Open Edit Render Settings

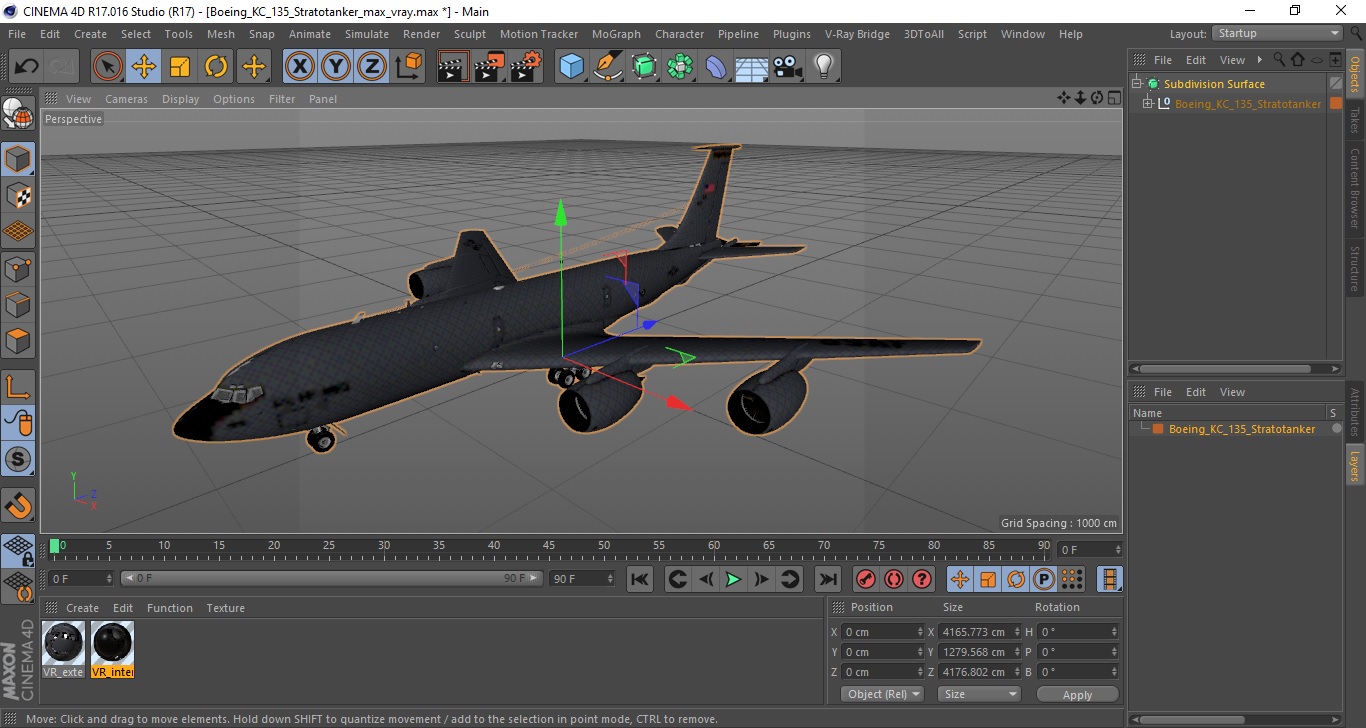526,67
